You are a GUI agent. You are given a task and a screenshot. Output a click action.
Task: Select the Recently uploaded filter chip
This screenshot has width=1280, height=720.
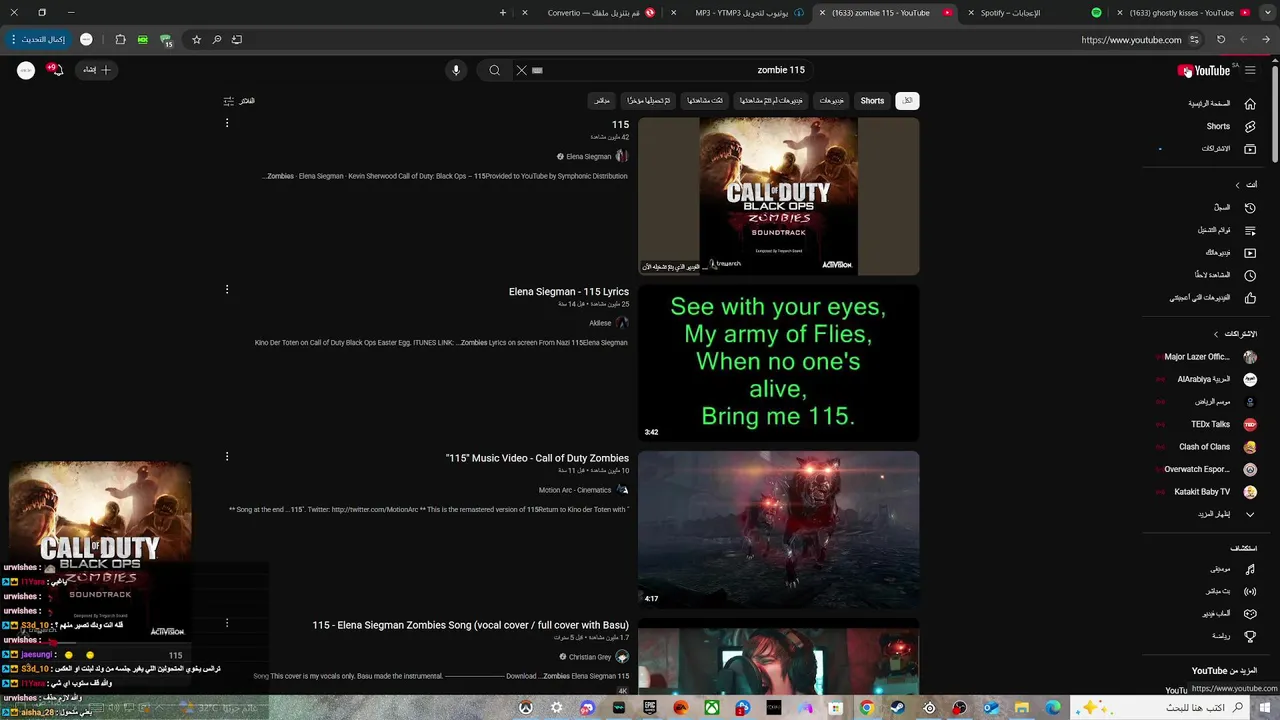click(649, 101)
